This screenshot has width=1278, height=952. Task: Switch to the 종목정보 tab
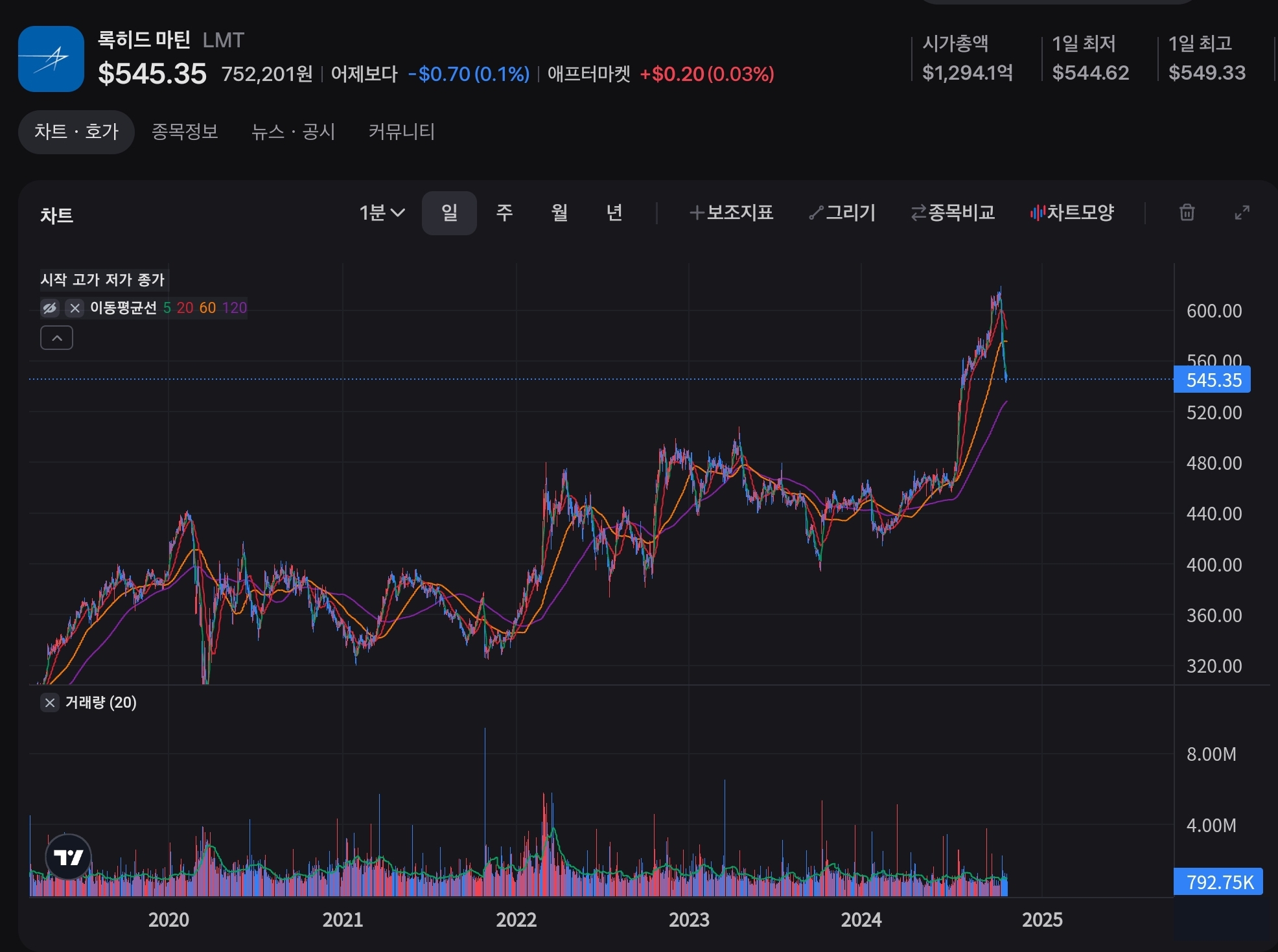[x=185, y=132]
